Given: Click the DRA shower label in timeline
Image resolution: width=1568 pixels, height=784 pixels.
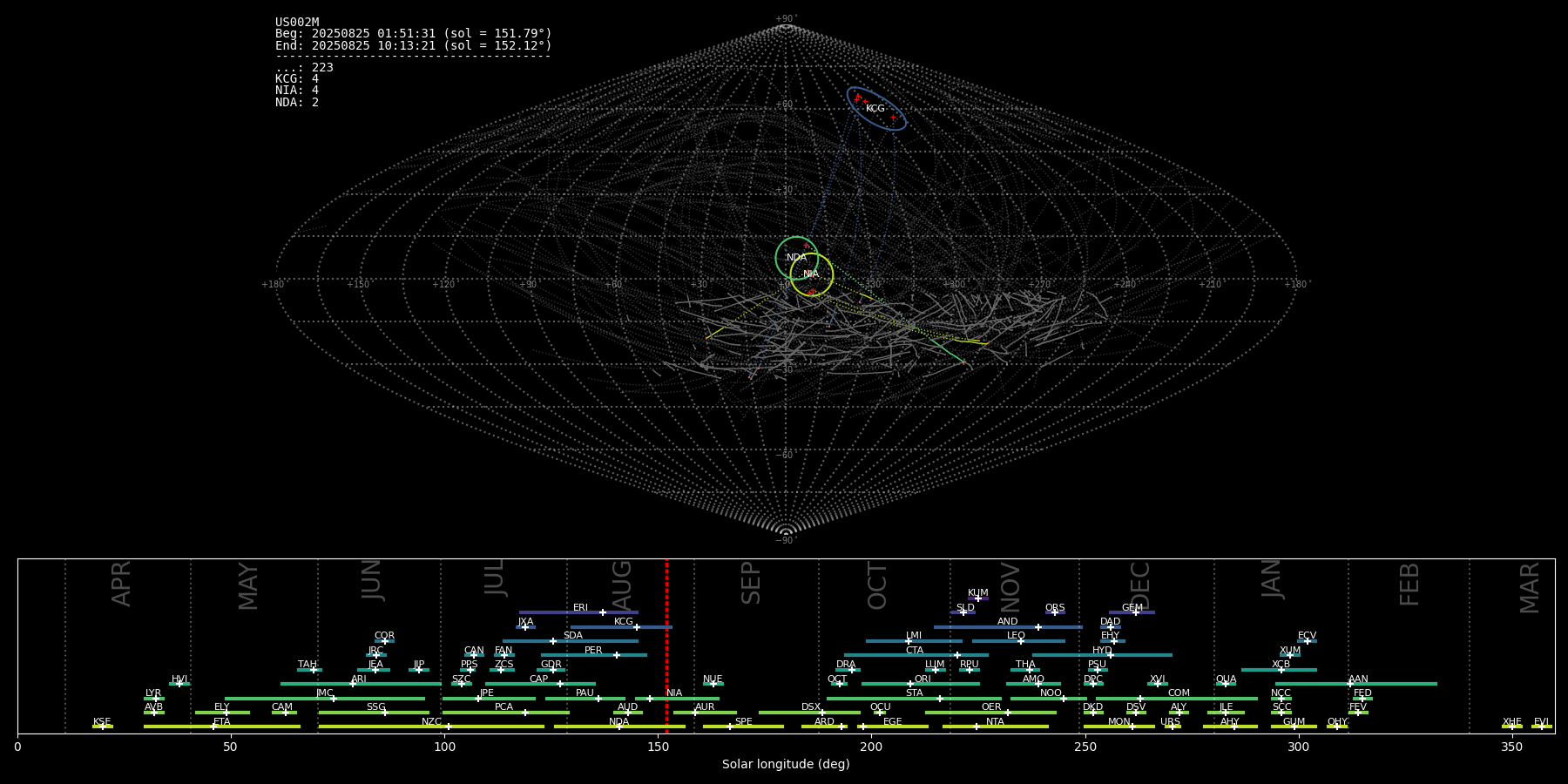Looking at the screenshot, I should (846, 665).
